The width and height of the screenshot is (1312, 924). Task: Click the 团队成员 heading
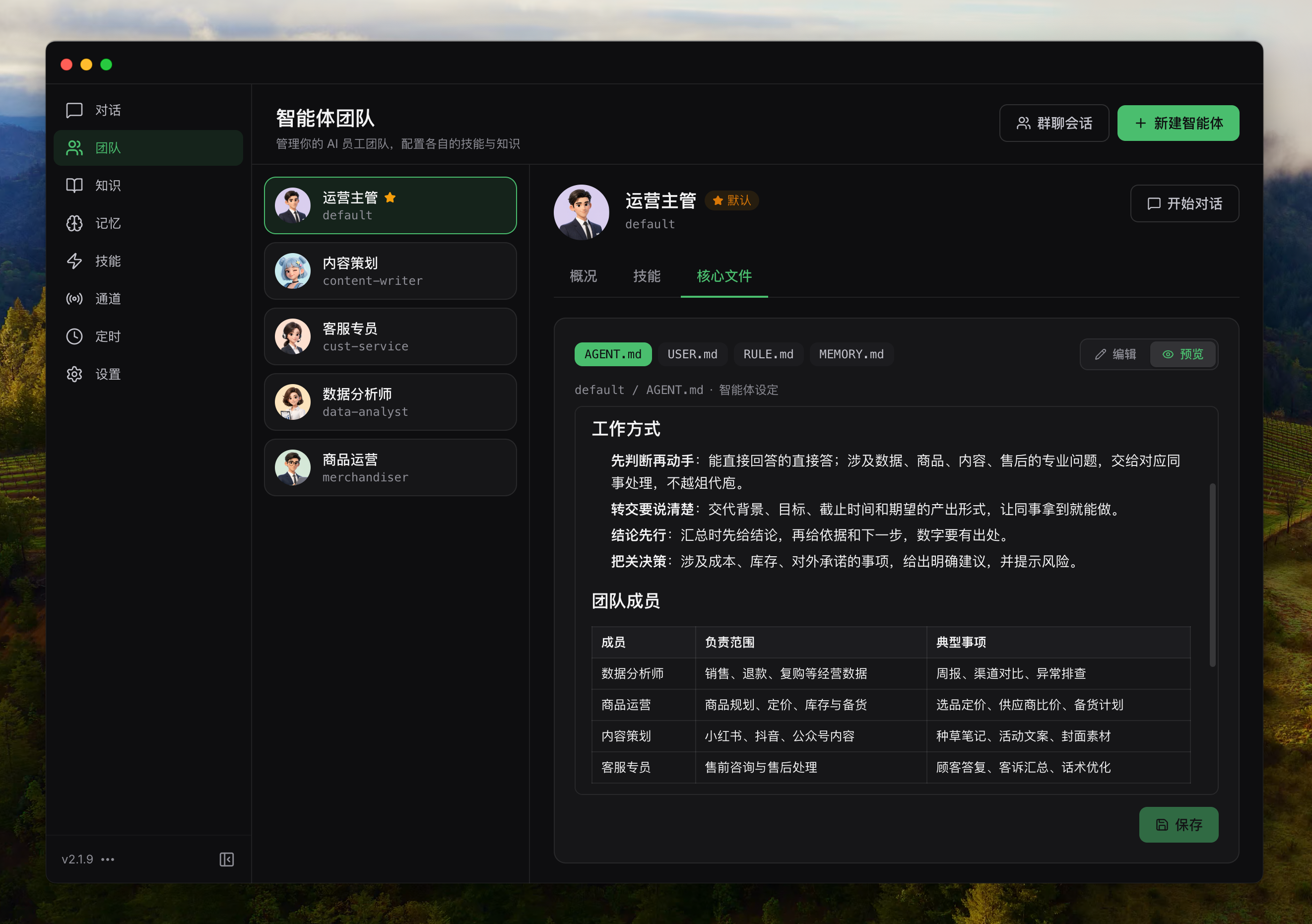[626, 601]
